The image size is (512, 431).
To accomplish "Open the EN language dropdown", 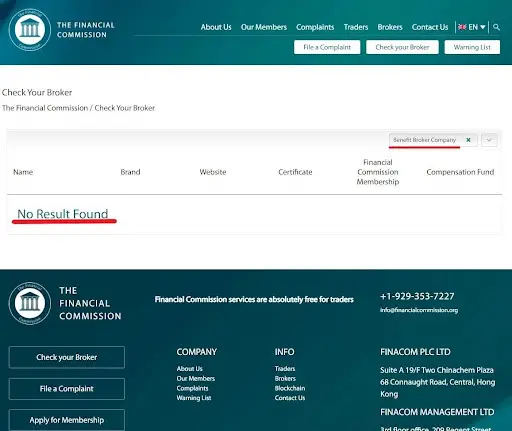I will [472, 27].
